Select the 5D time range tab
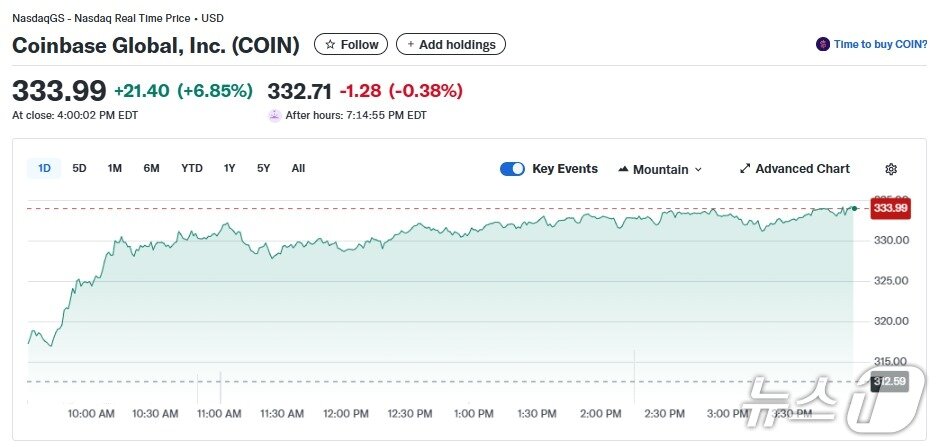The image size is (939, 447). [79, 168]
